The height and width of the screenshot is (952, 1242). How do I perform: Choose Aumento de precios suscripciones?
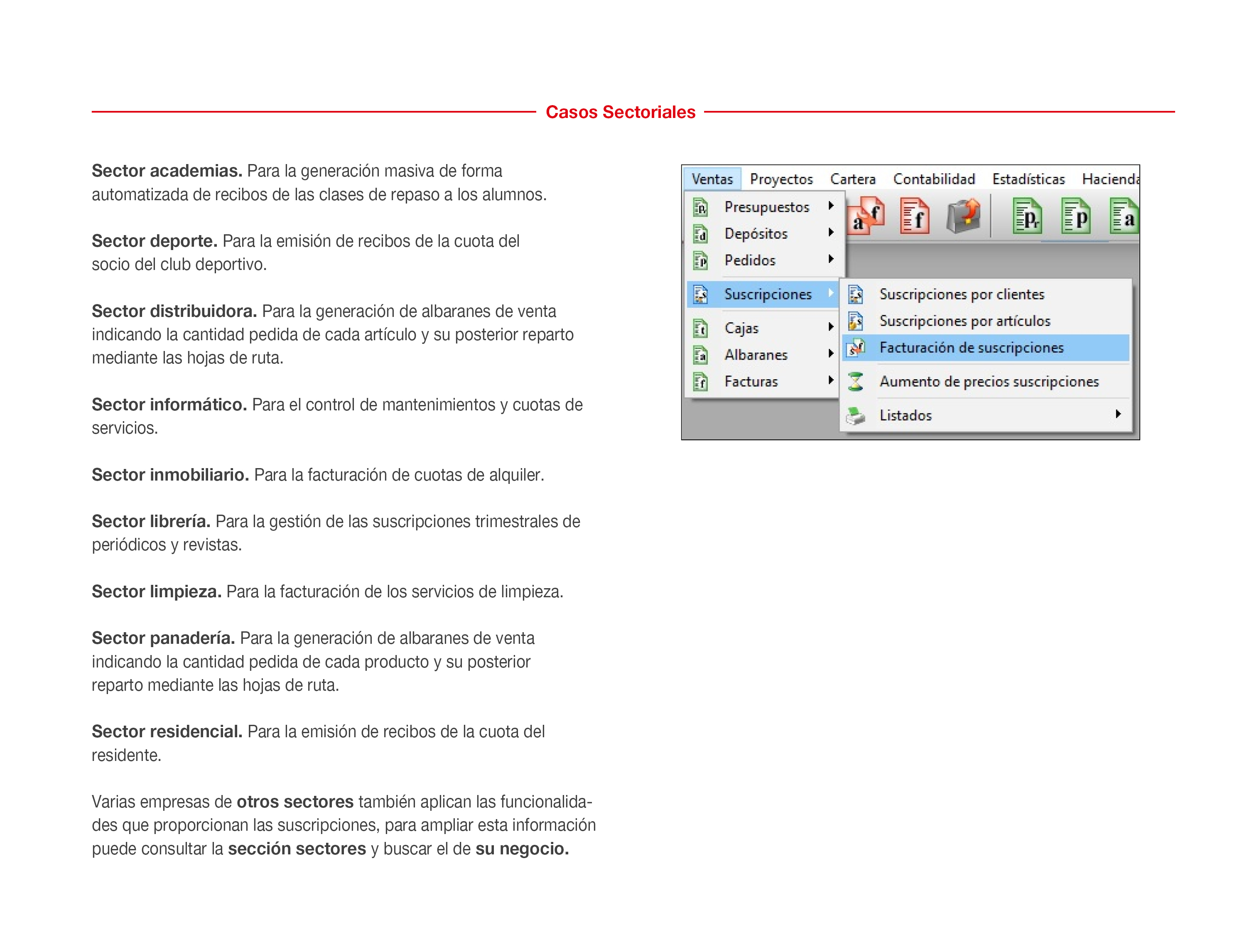pyautogui.click(x=985, y=381)
